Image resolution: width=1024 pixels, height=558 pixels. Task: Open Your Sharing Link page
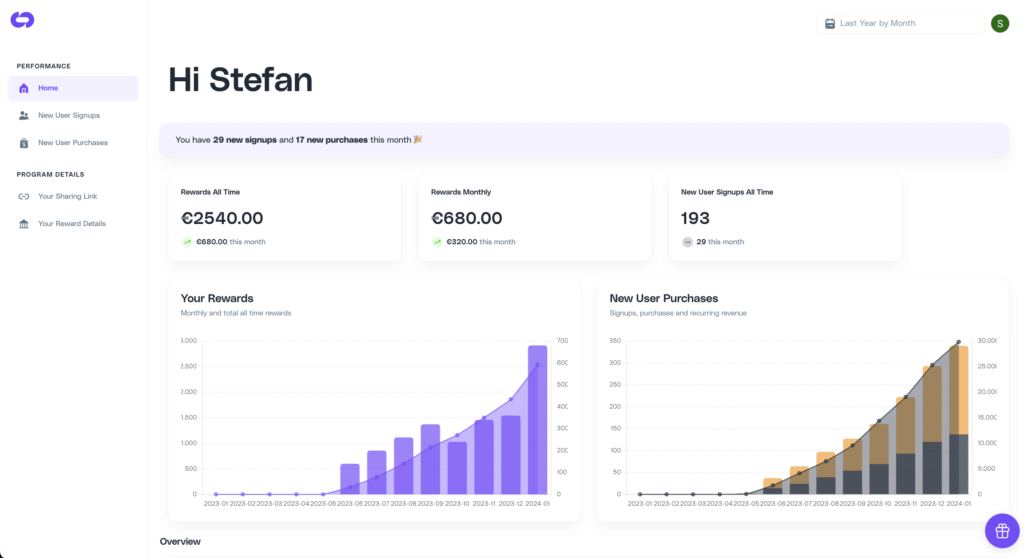(68, 197)
